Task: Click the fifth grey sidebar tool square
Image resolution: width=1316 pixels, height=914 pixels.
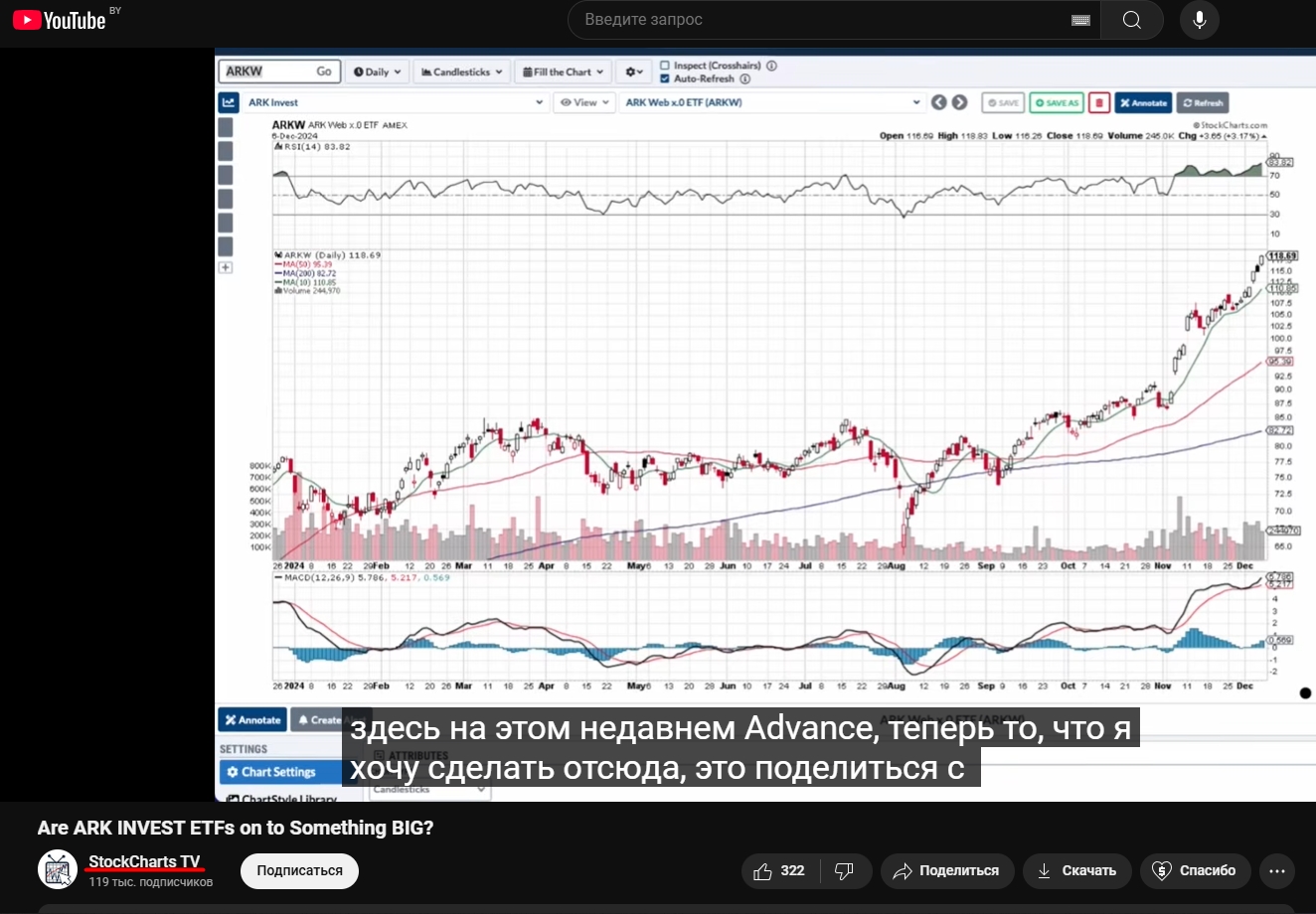Action: 226,223
